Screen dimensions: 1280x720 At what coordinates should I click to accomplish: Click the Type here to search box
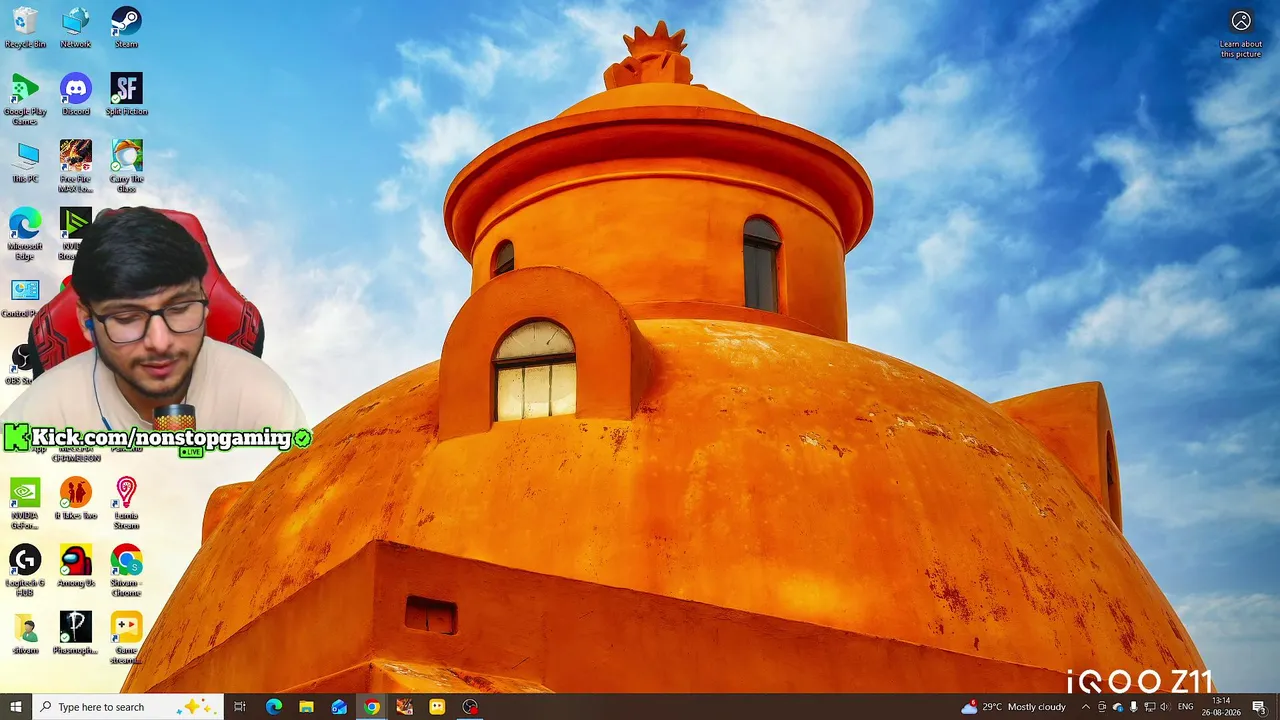coord(127,707)
